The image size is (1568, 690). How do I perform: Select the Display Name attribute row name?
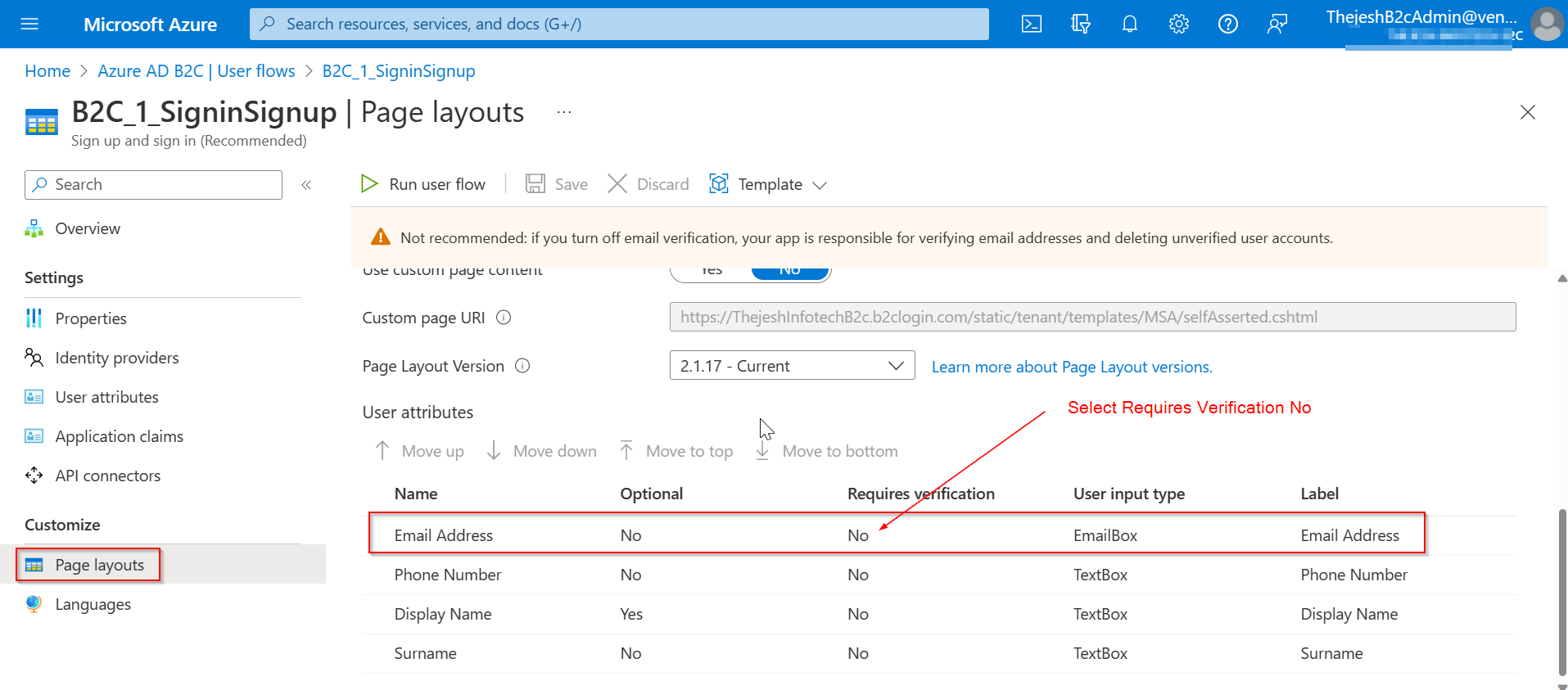click(x=443, y=614)
